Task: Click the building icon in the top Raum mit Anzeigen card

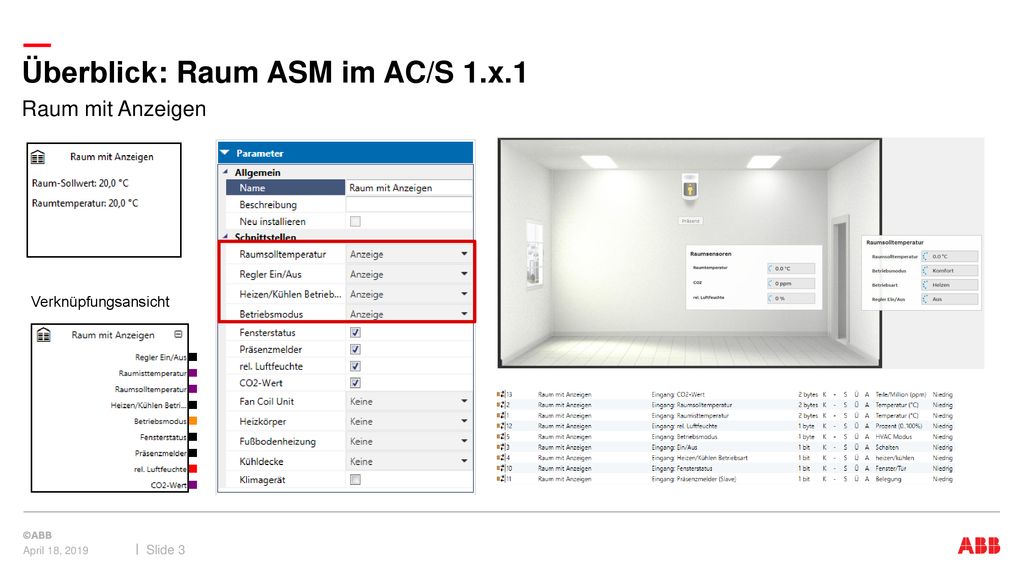Action: [38, 157]
